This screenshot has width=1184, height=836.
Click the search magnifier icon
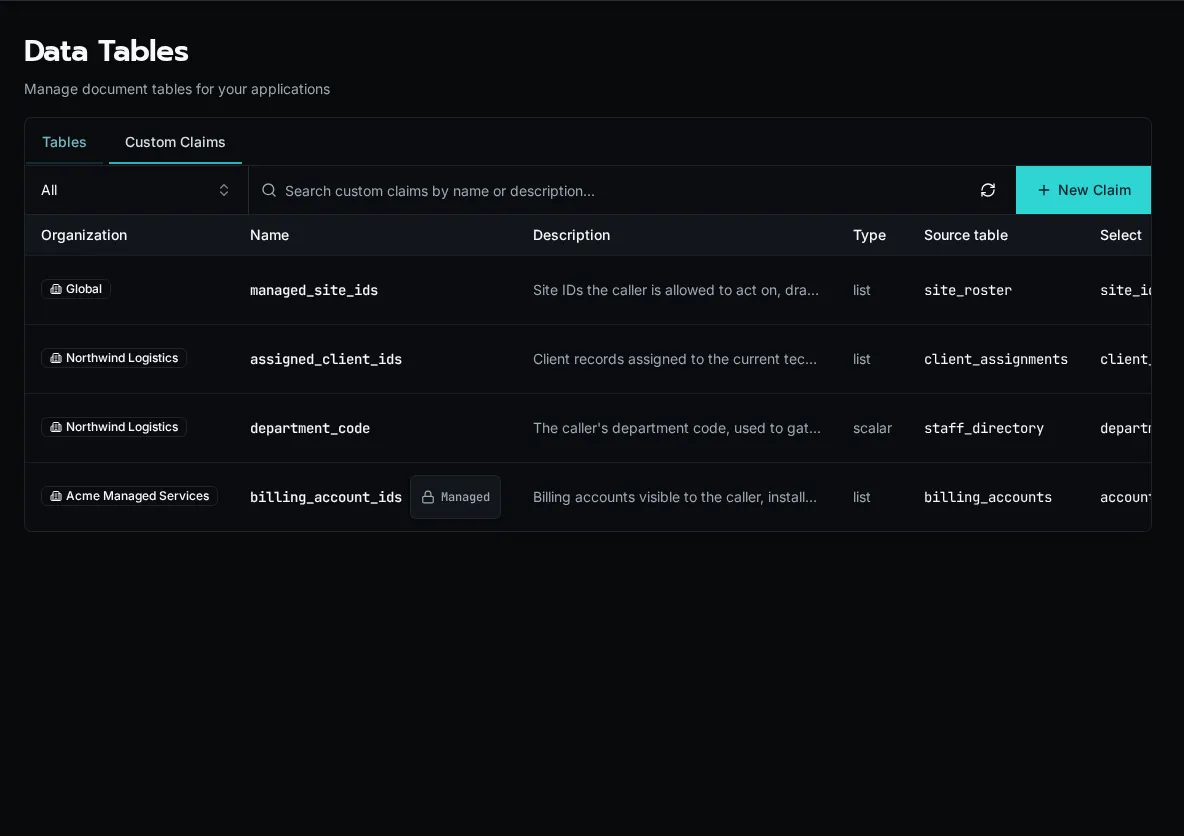point(269,190)
